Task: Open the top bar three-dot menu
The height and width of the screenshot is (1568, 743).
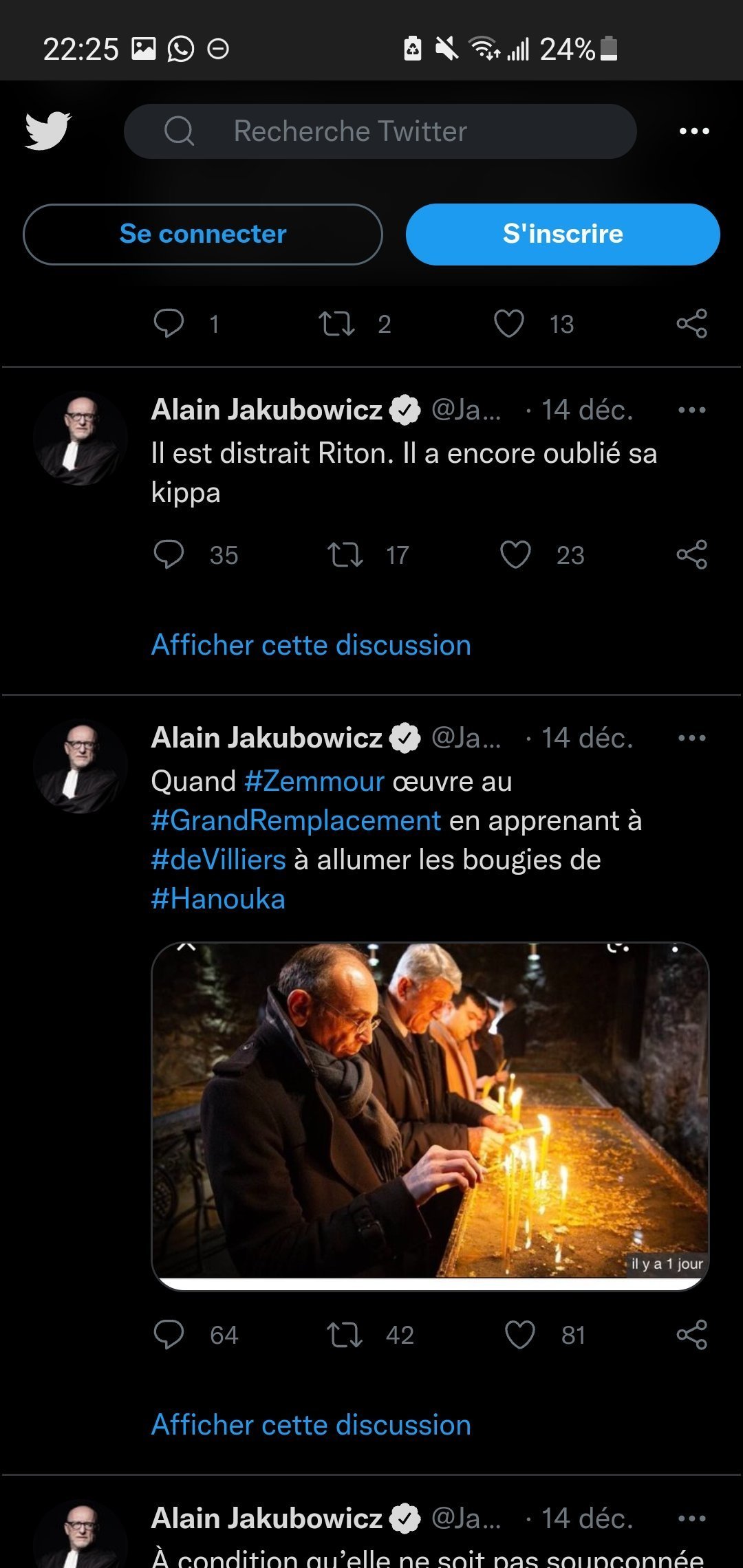Action: click(x=693, y=131)
